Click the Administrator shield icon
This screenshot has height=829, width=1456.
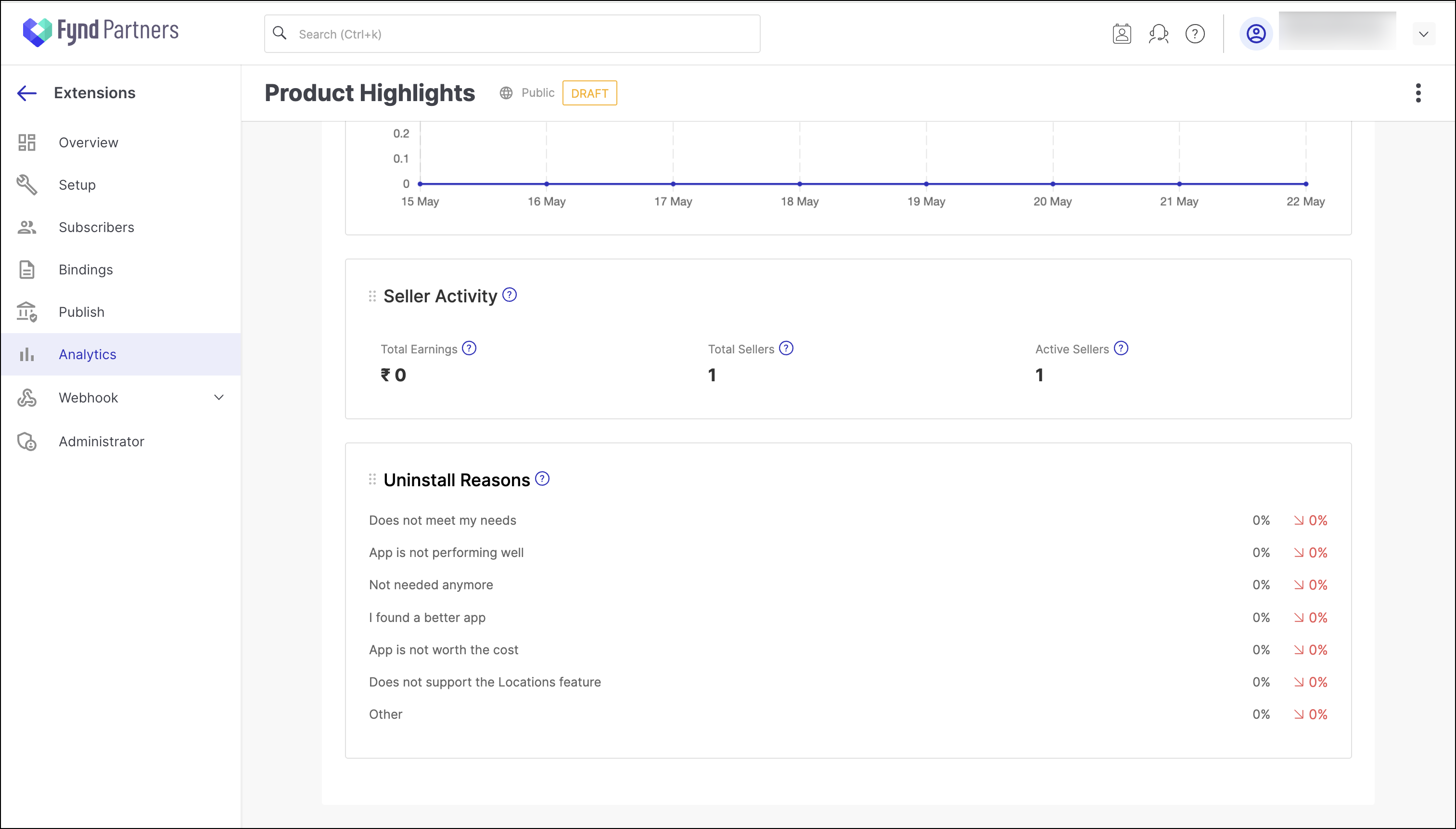[x=27, y=441]
